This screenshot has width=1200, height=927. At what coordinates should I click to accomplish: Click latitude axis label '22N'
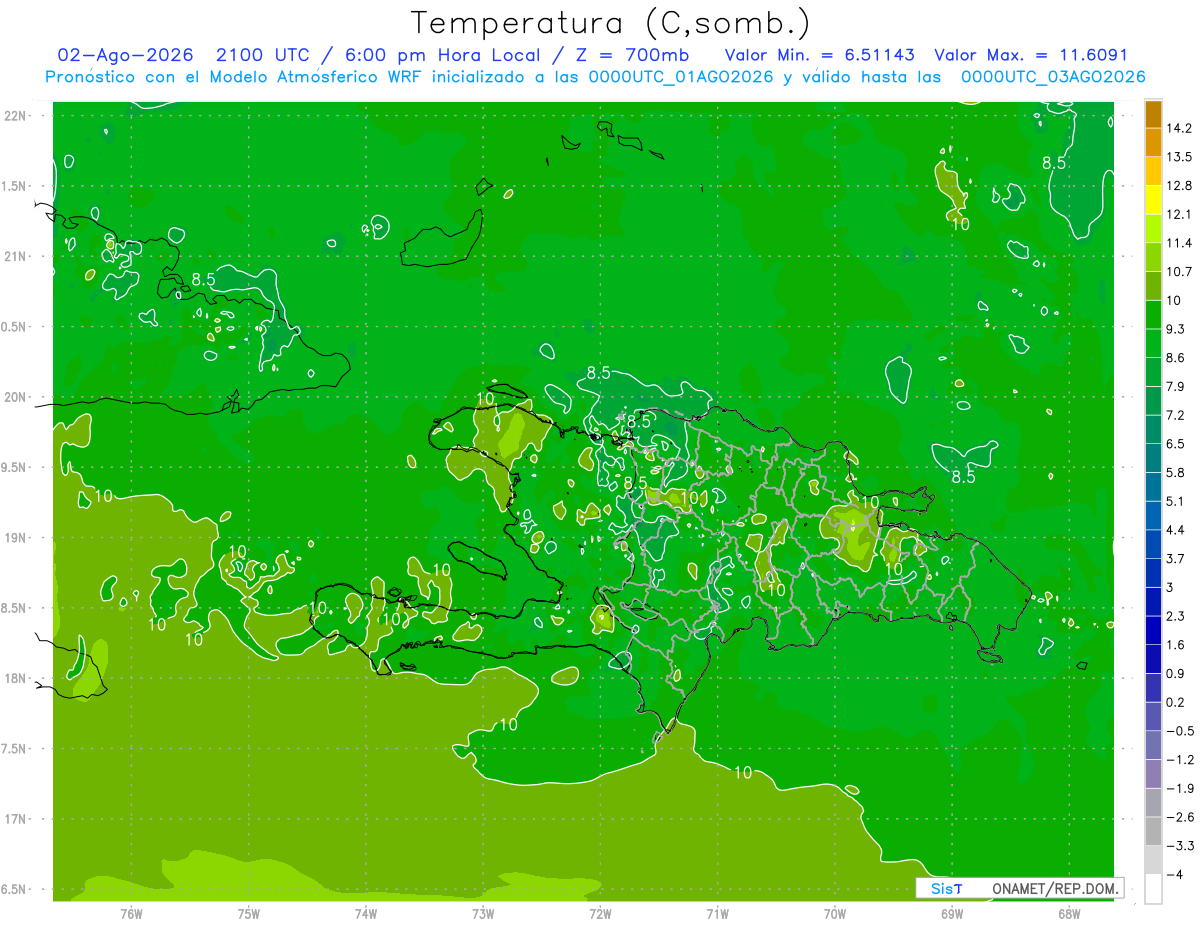pos(15,116)
